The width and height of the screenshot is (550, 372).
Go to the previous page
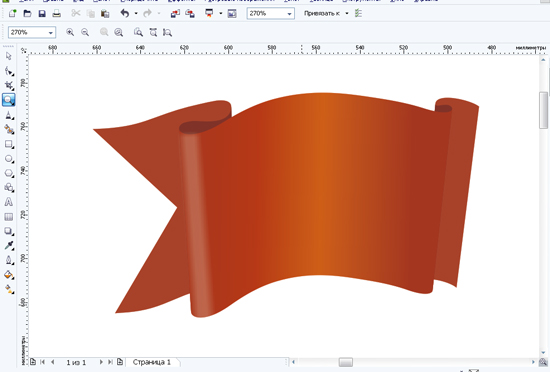[x=53, y=362]
